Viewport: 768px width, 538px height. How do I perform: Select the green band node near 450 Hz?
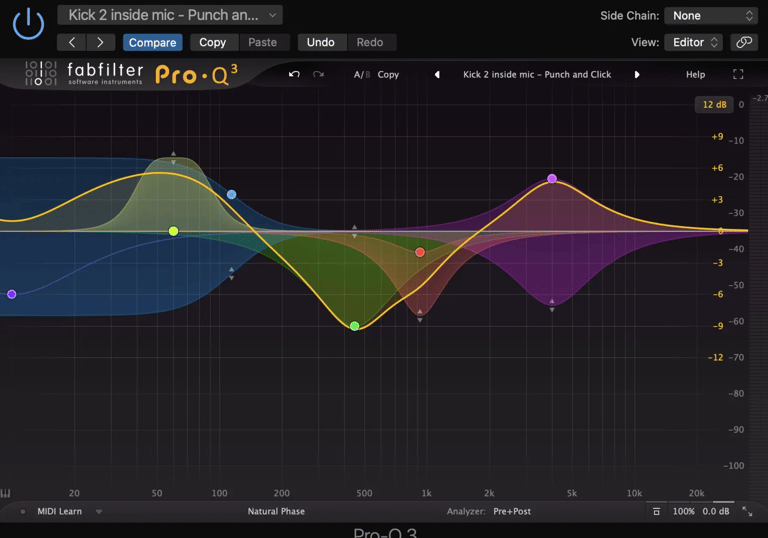[355, 326]
